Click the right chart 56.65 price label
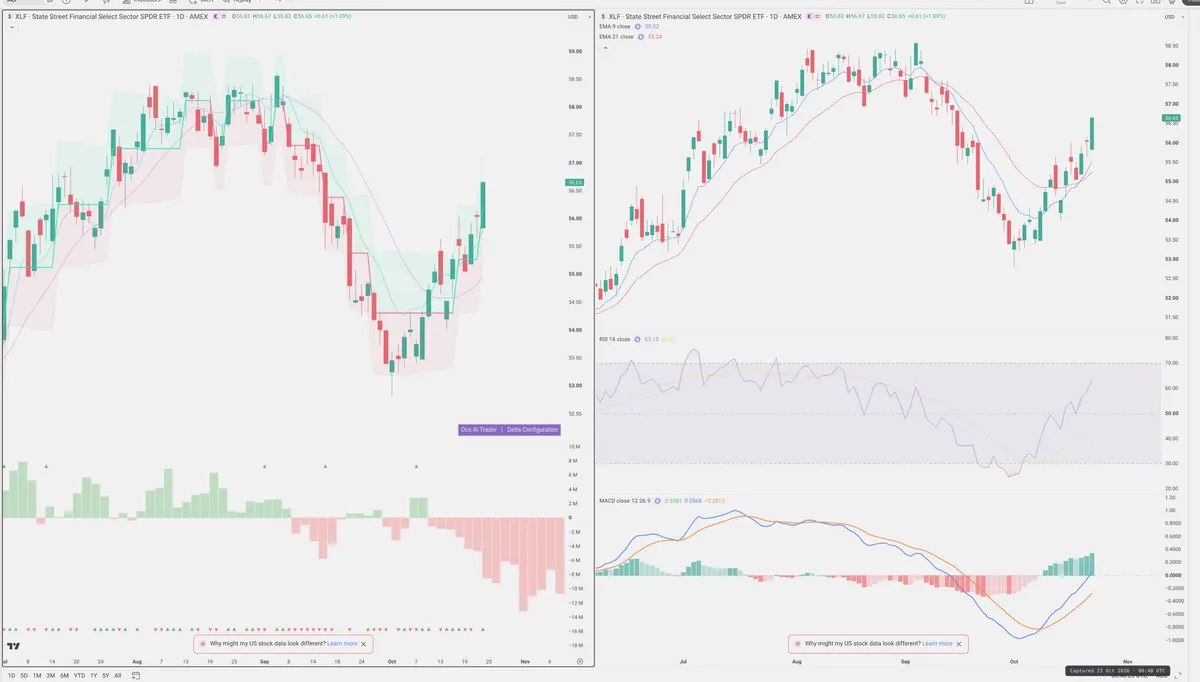This screenshot has height=682, width=1200. coord(1170,118)
